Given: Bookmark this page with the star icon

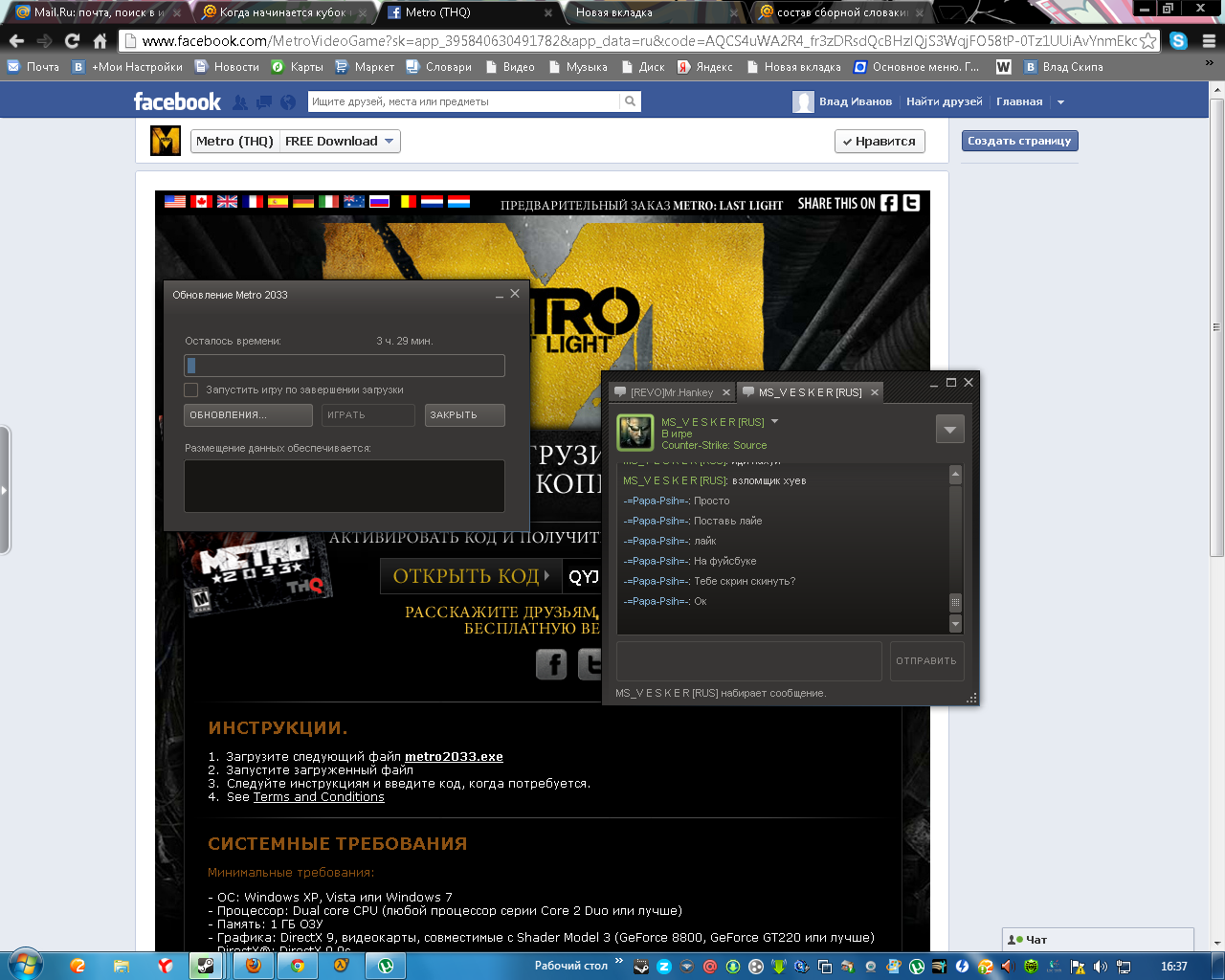Looking at the screenshot, I should (x=1147, y=41).
